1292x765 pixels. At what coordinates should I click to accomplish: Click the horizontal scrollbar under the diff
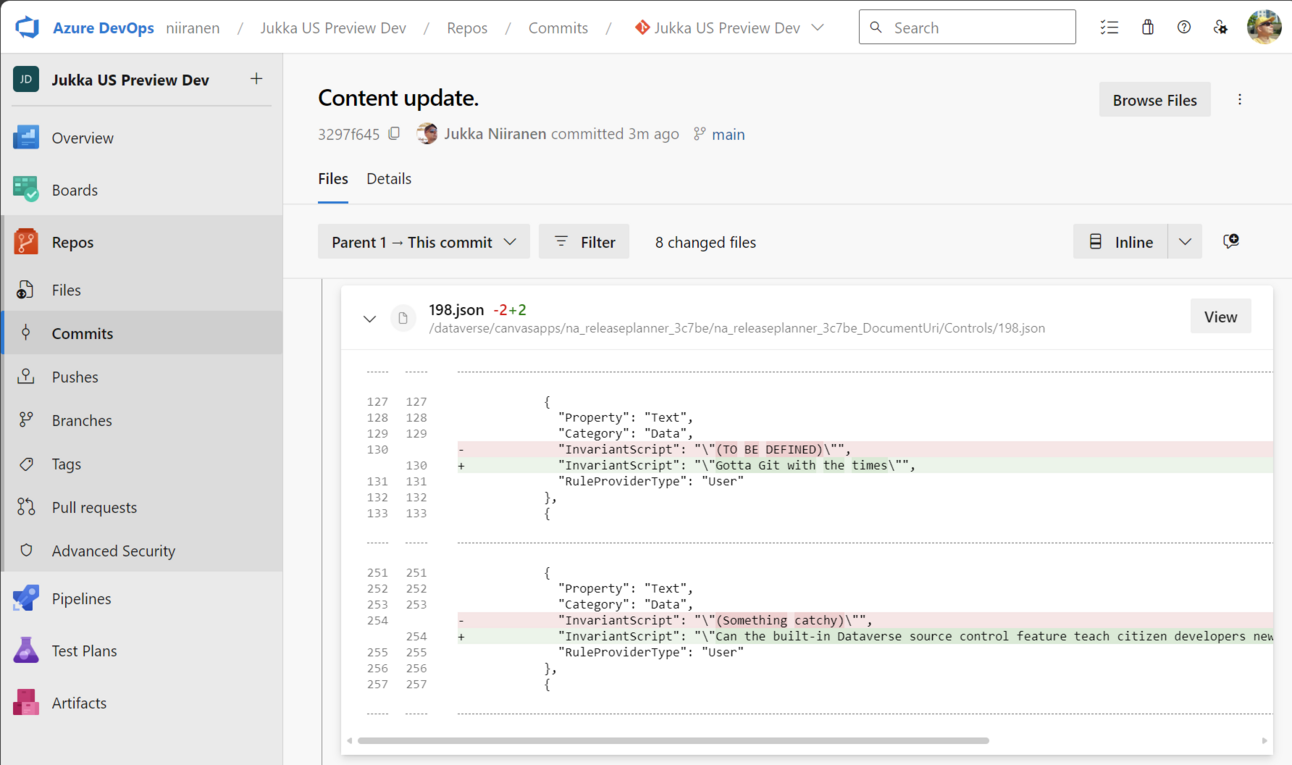pos(673,741)
